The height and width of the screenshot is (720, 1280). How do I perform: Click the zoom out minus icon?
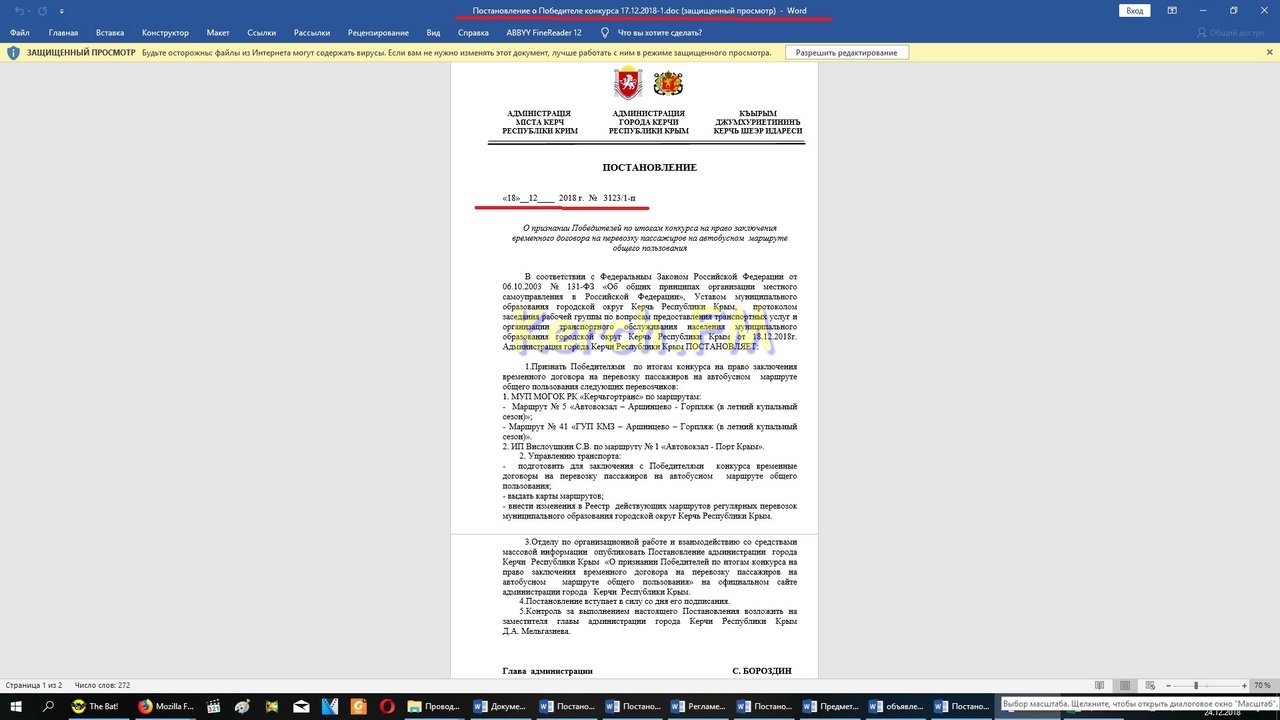click(1169, 685)
